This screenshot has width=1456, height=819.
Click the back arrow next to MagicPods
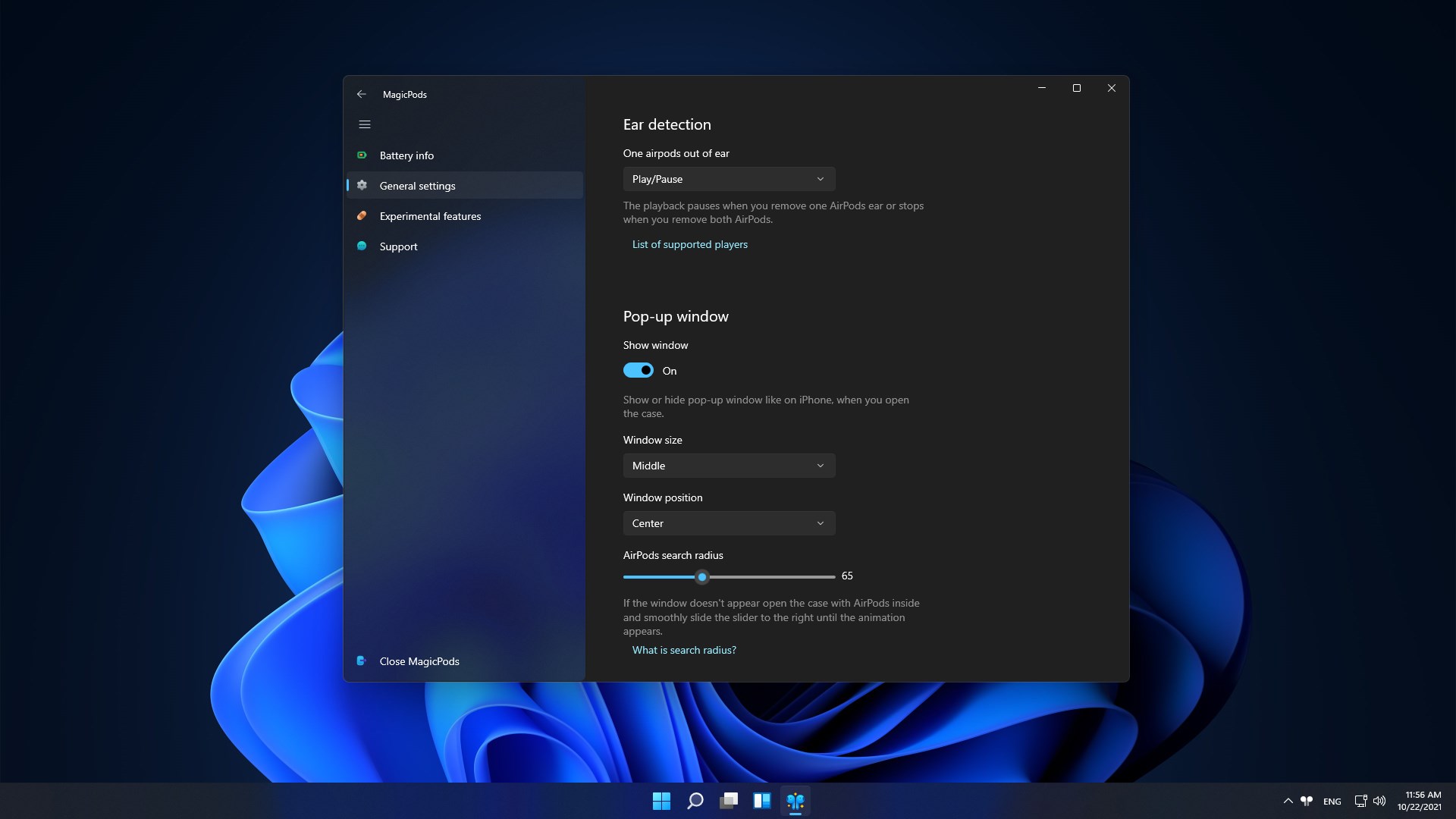pos(362,95)
